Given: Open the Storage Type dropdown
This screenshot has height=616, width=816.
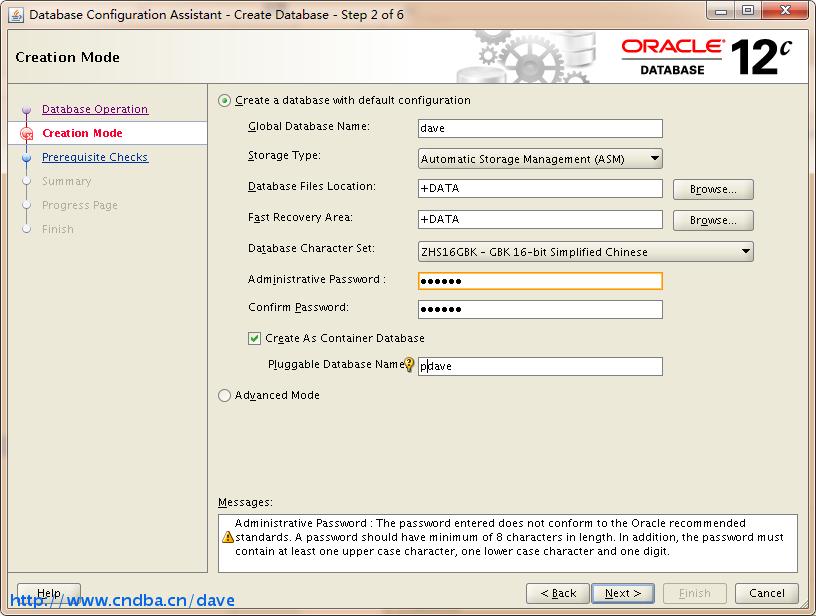Looking at the screenshot, I should tap(540, 159).
